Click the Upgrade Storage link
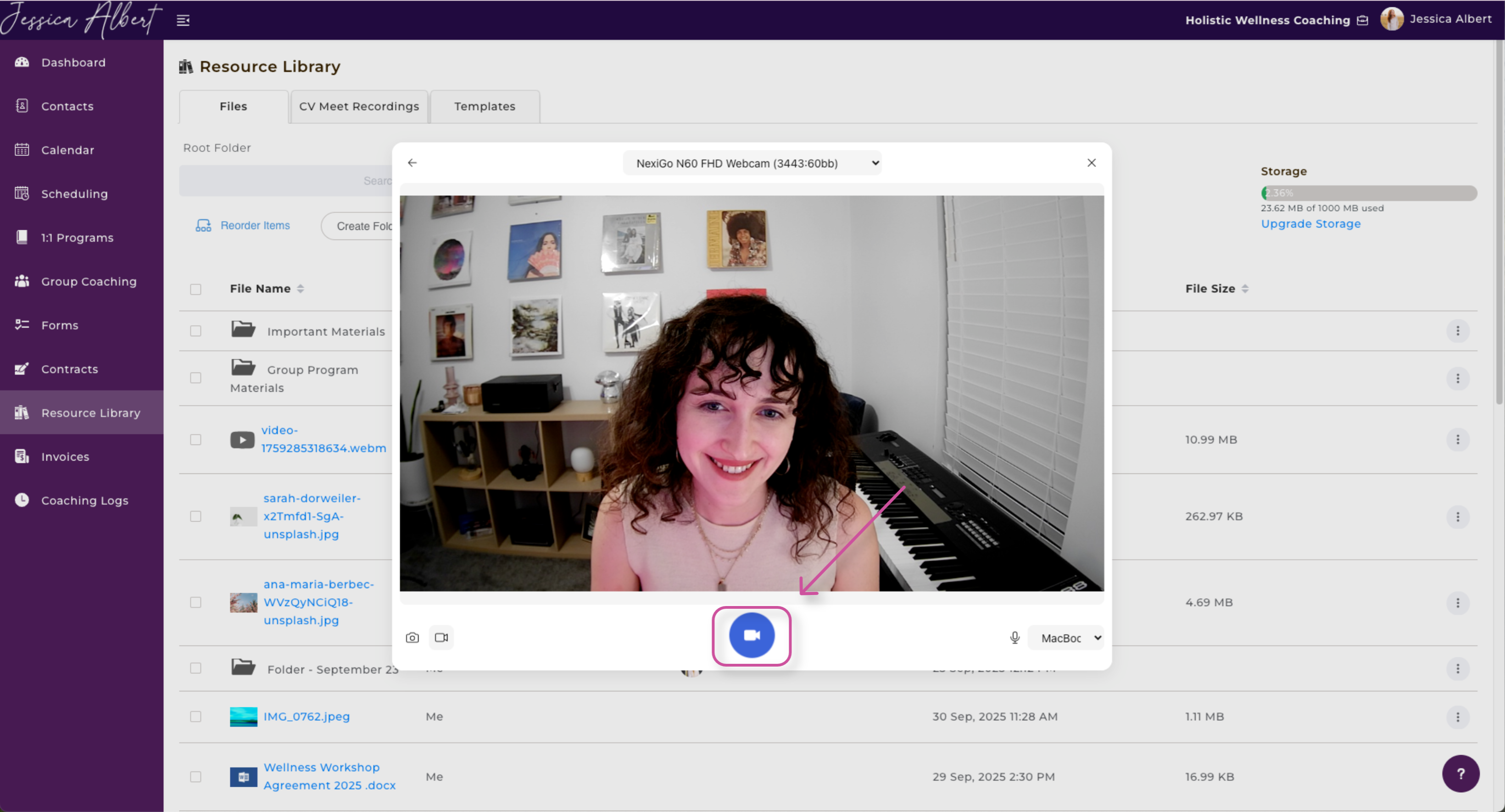 pos(1310,224)
